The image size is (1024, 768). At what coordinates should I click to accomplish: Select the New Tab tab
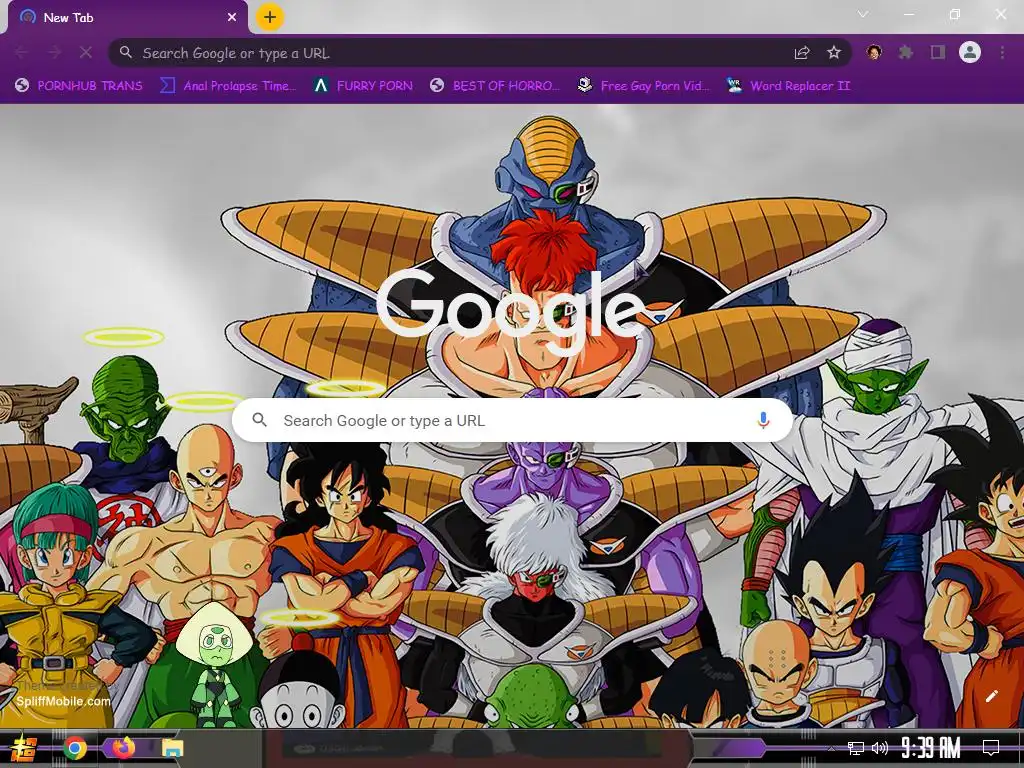tap(128, 18)
